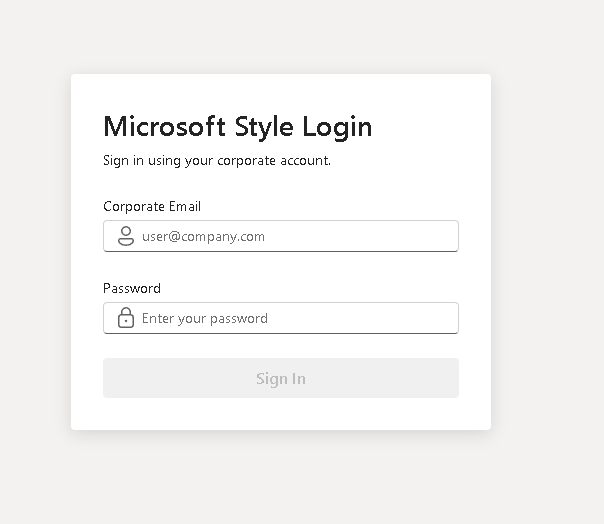Click the padlock icon in password field
Image resolution: width=604 pixels, height=524 pixels.
(x=126, y=318)
